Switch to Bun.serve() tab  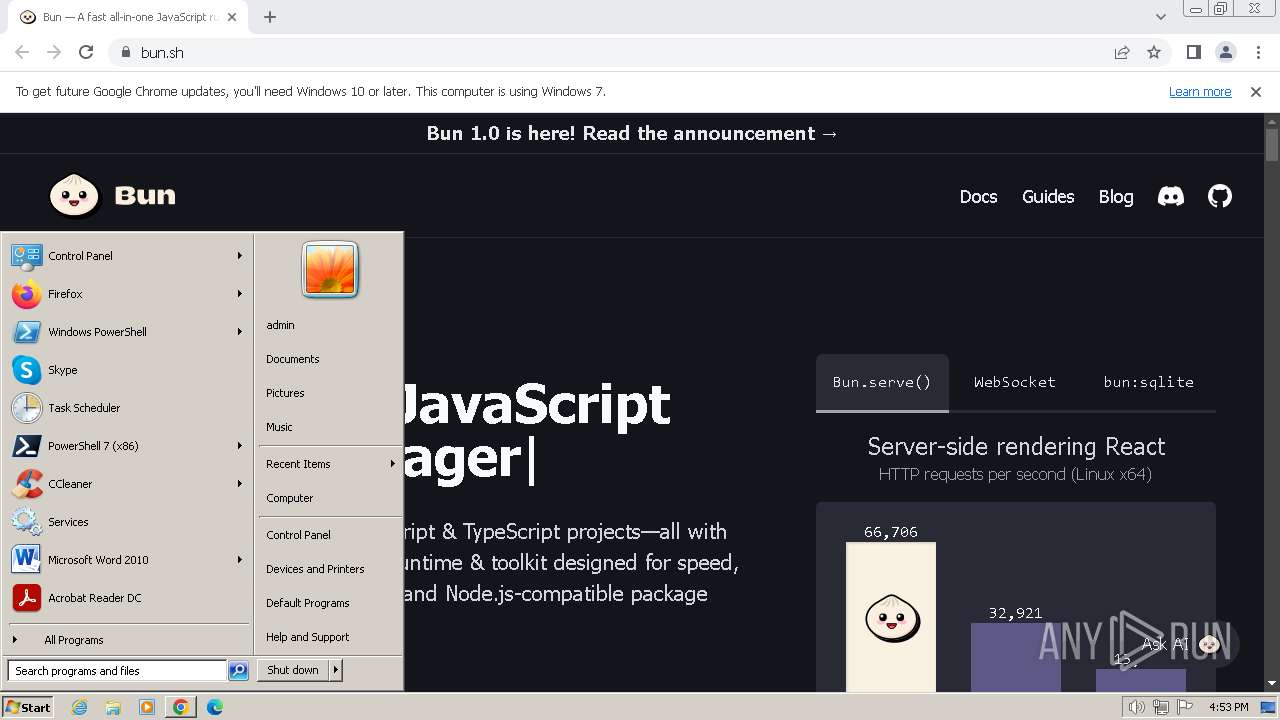click(882, 382)
